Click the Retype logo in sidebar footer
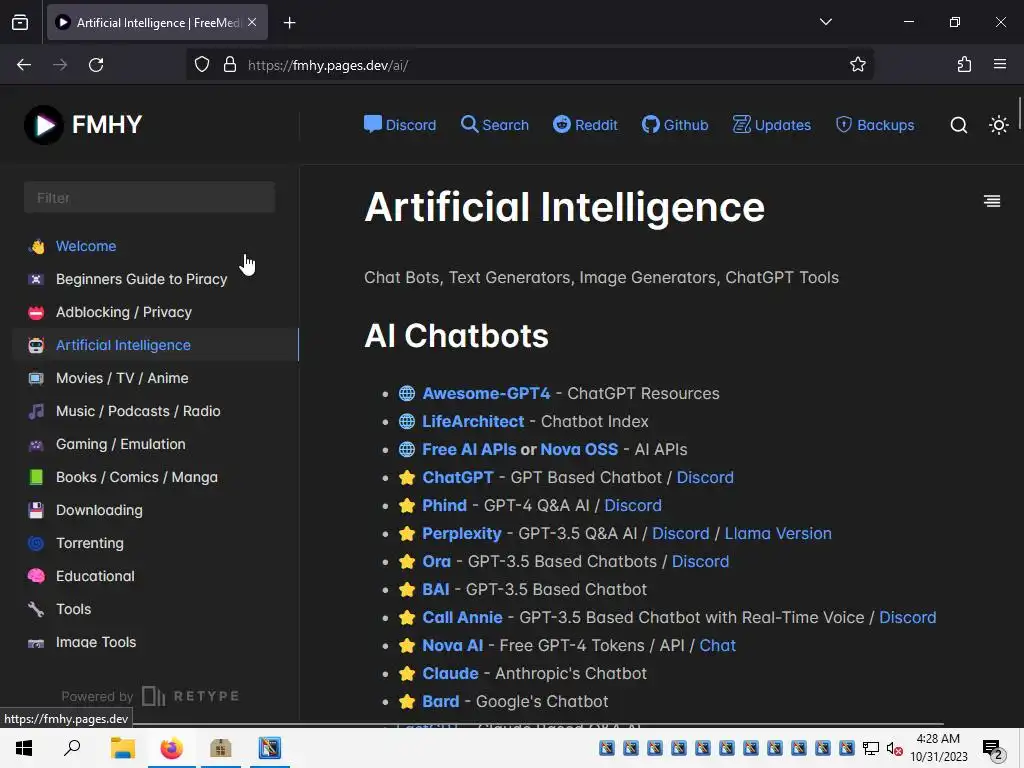Viewport: 1024px width, 768px height. (x=191, y=696)
